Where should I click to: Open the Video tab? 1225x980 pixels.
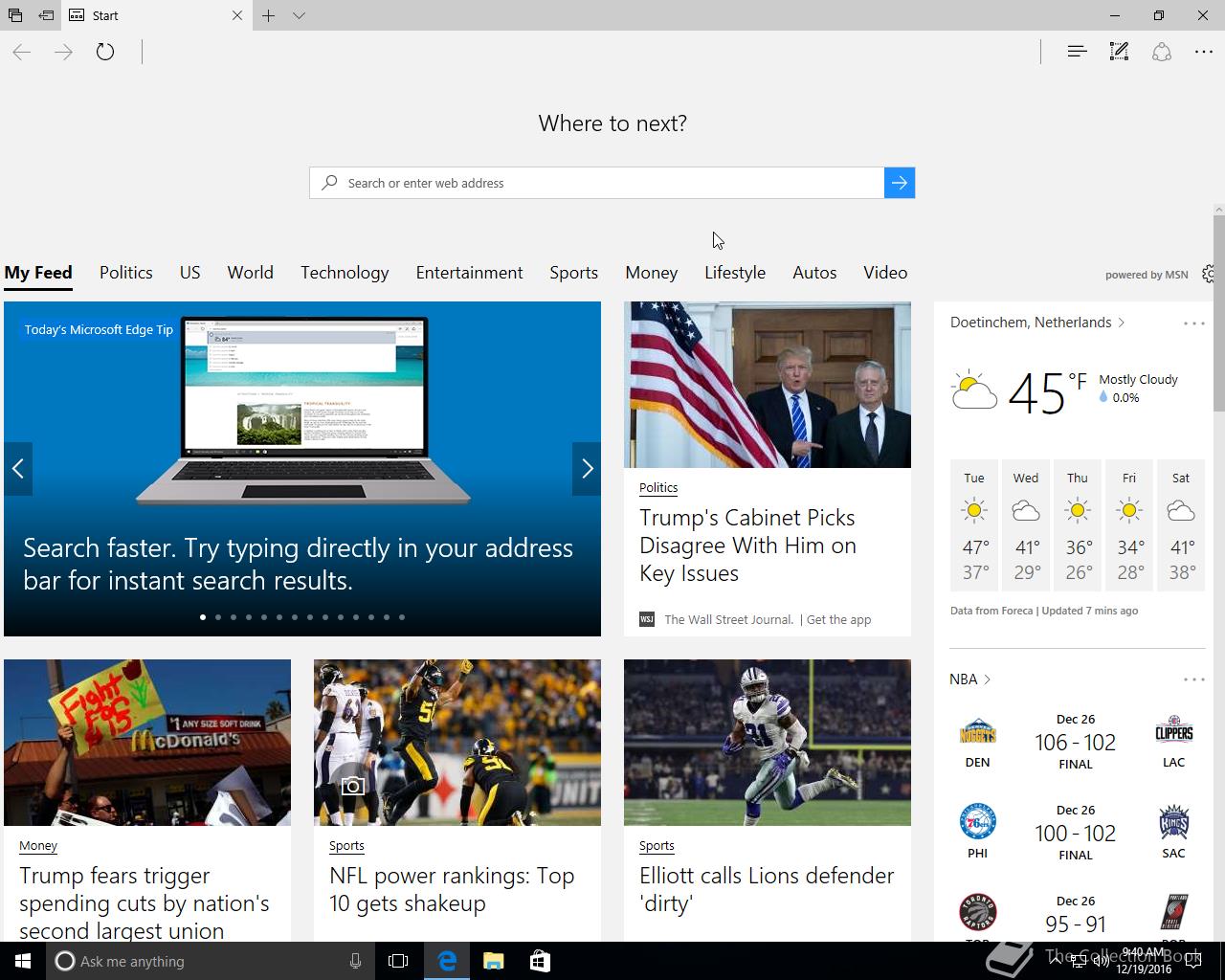tap(885, 273)
